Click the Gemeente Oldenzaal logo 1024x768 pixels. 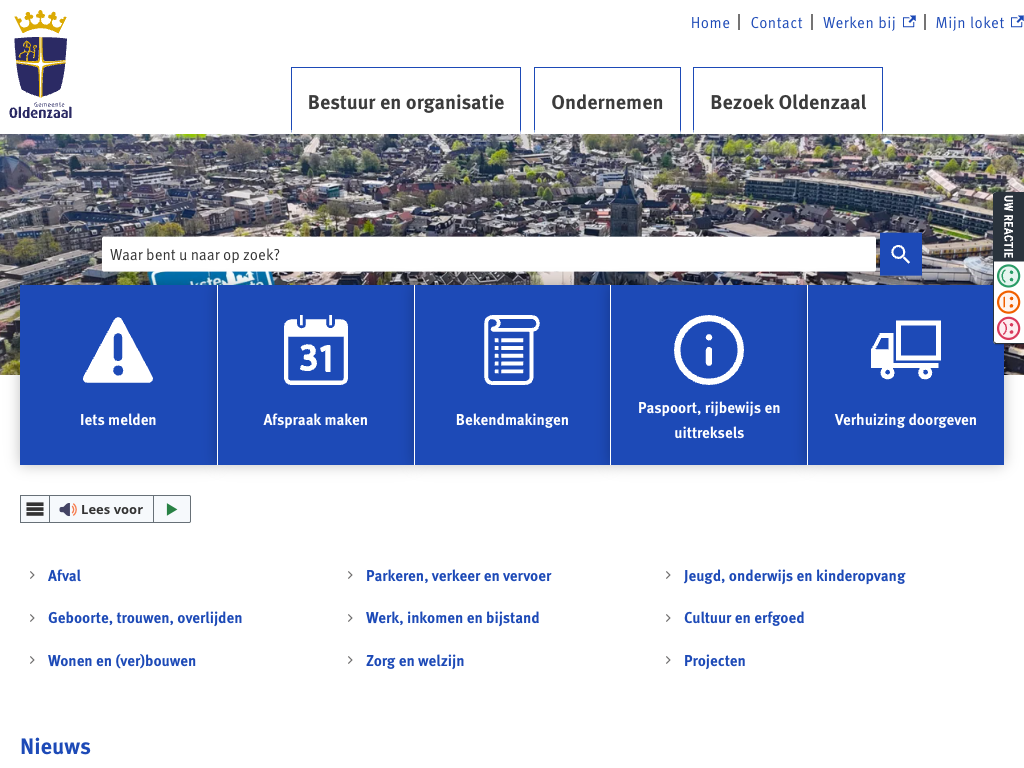pos(41,66)
